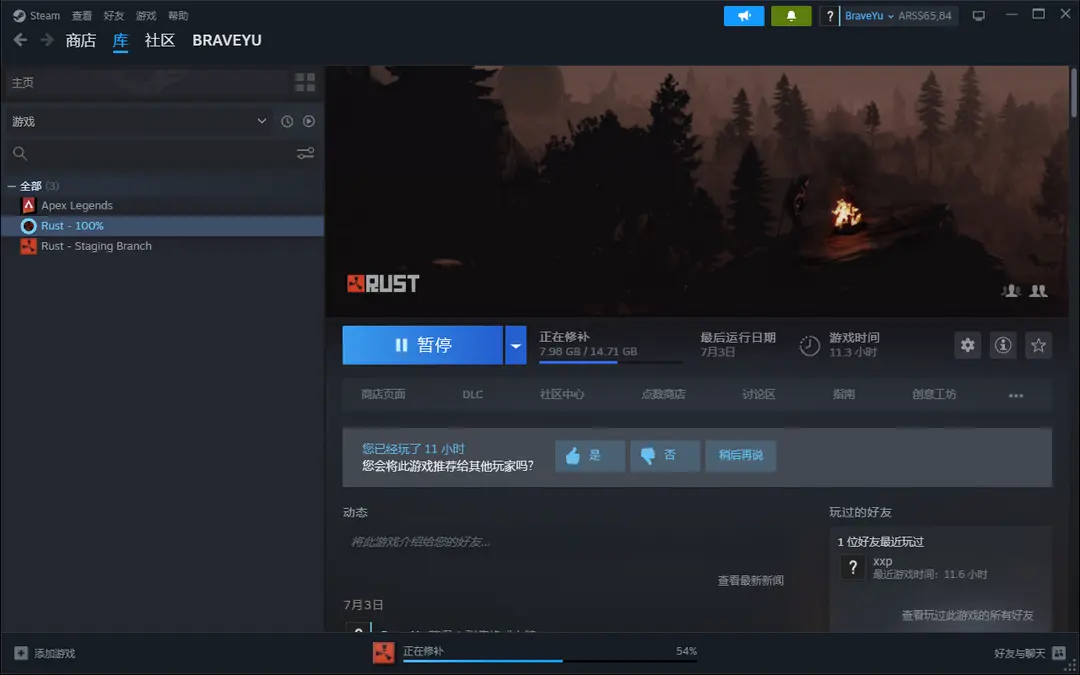This screenshot has width=1080, height=675.
Task: Open the advanced filter settings icon
Action: coord(306,154)
